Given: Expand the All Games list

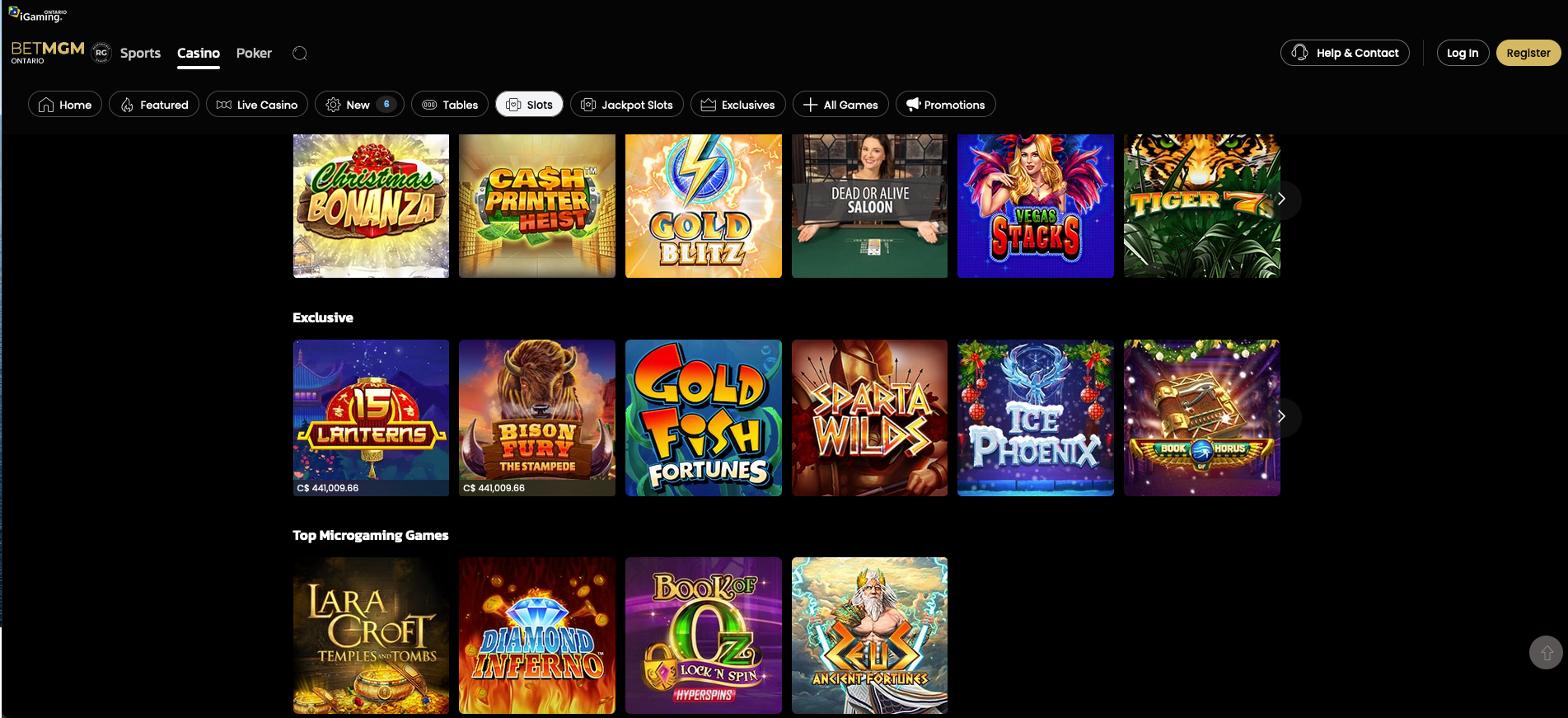Looking at the screenshot, I should [x=840, y=105].
